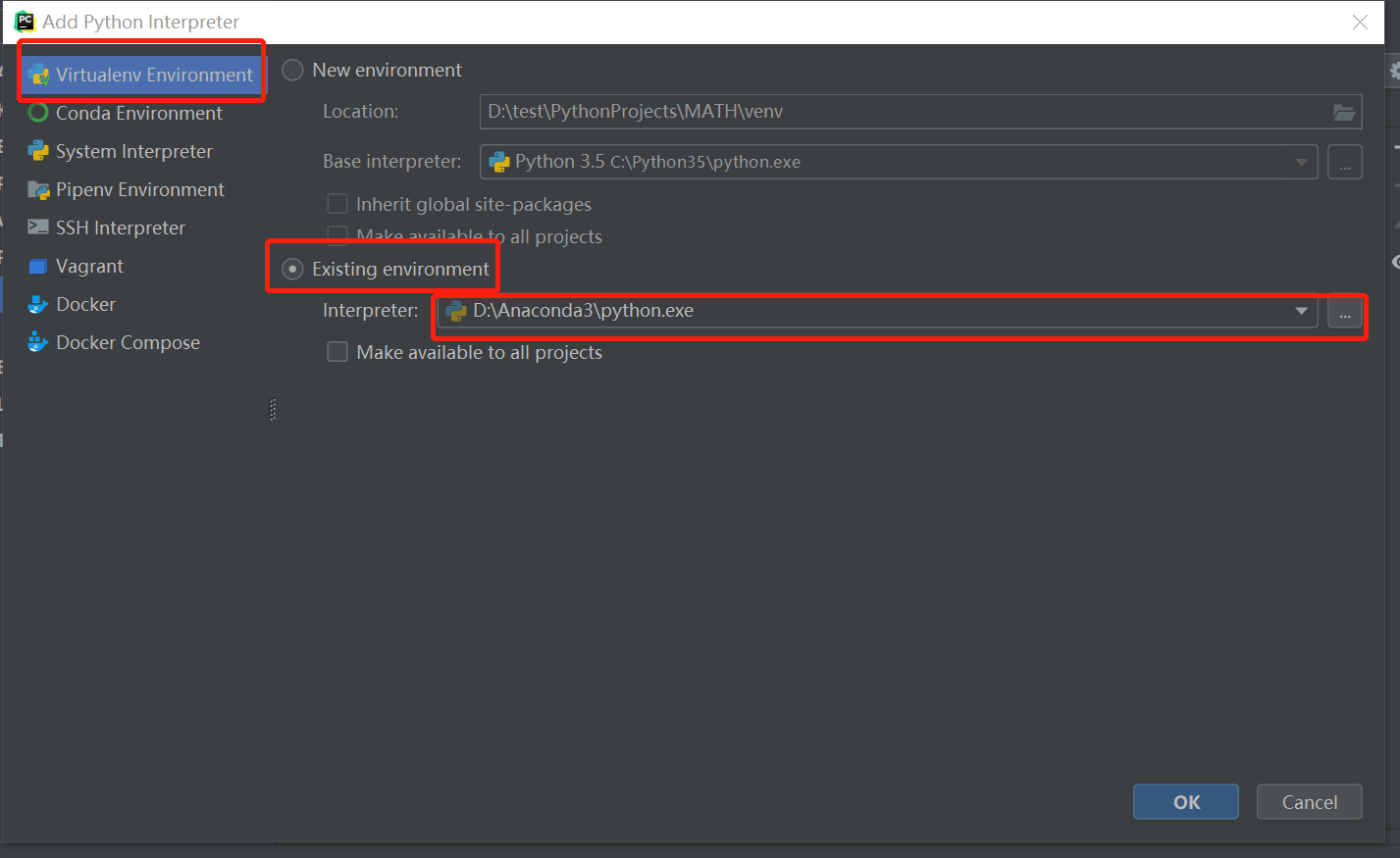Enable Inherit global site-packages checkbox
1400x858 pixels.
pos(337,204)
